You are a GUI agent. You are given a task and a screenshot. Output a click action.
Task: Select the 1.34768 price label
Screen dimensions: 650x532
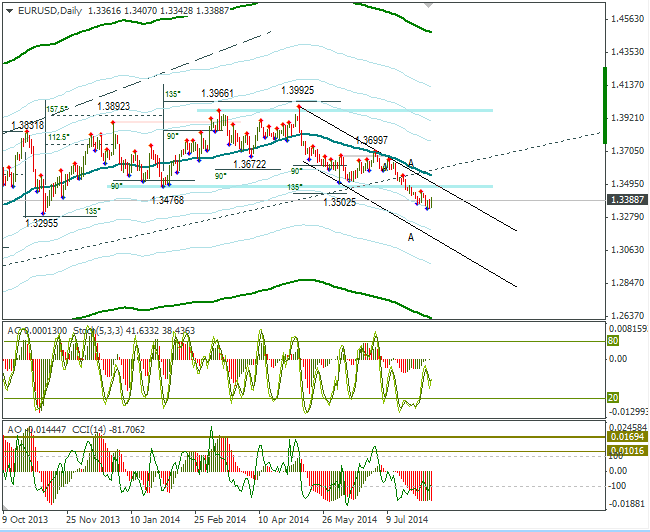coord(167,201)
